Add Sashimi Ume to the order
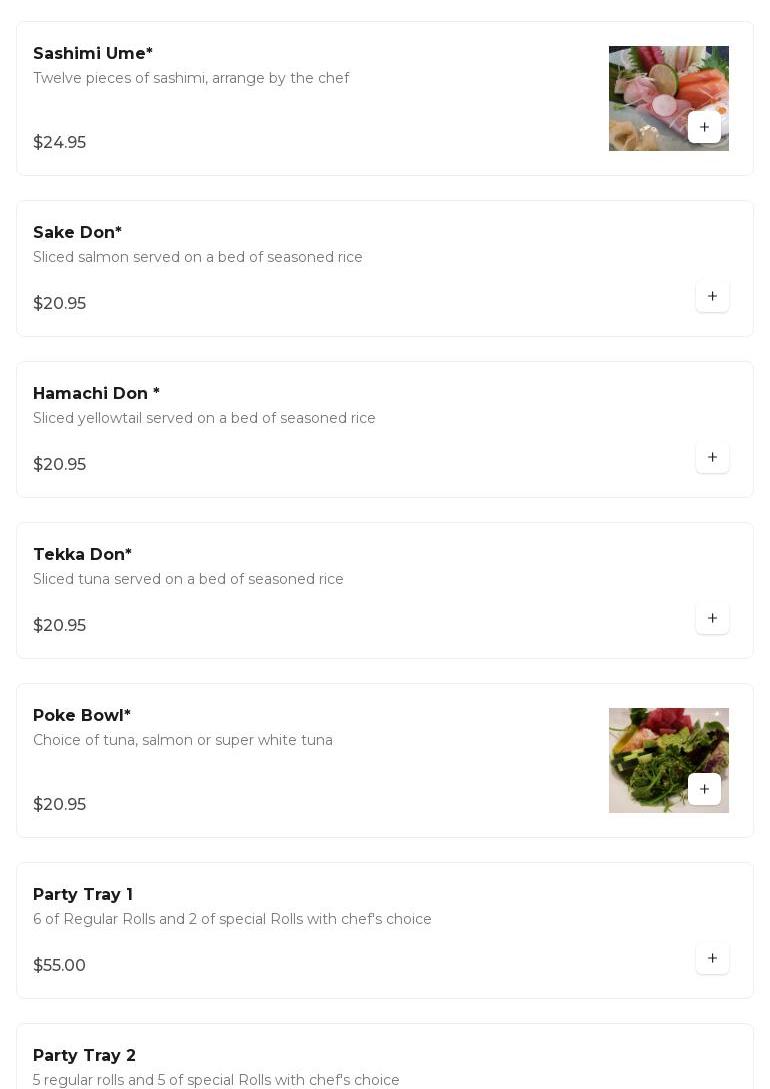This screenshot has width=770, height=1089. (x=704, y=127)
